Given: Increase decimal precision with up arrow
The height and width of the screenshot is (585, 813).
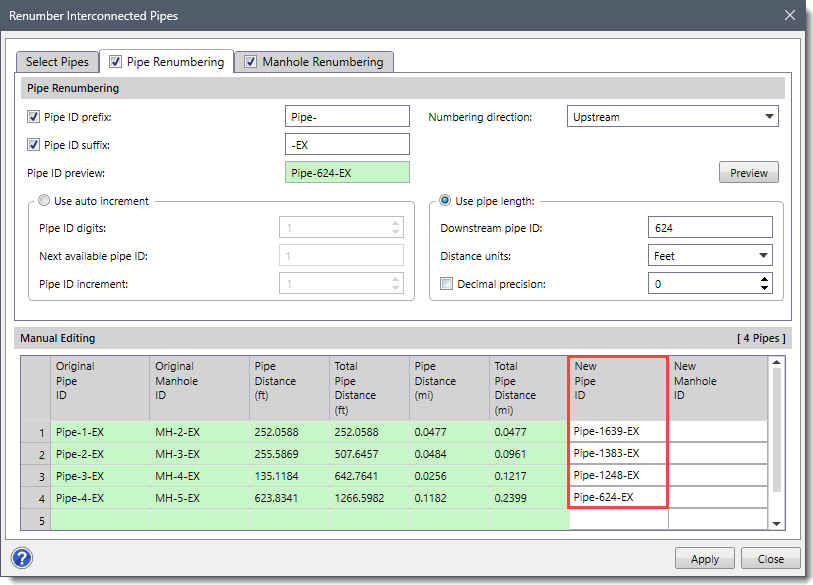Looking at the screenshot, I should pos(765,279).
